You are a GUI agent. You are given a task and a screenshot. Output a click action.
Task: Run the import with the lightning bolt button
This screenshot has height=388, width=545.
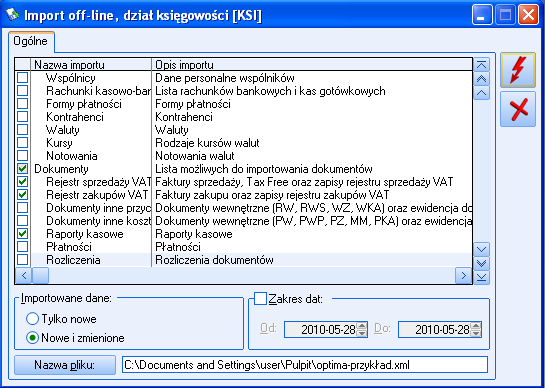coord(518,70)
